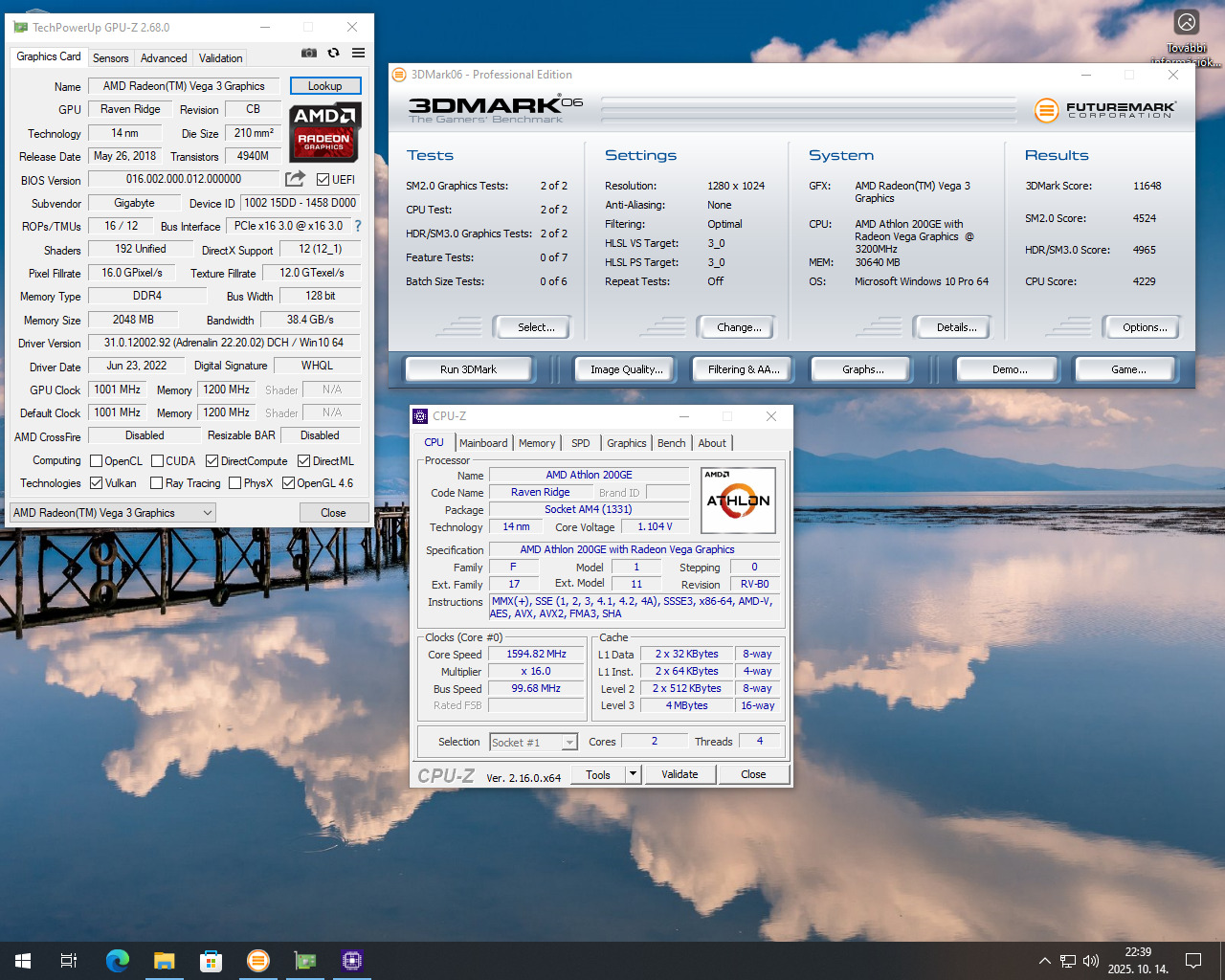Click the CPU-Z icon in the taskbar
This screenshot has width=1225, height=980.
tap(352, 961)
